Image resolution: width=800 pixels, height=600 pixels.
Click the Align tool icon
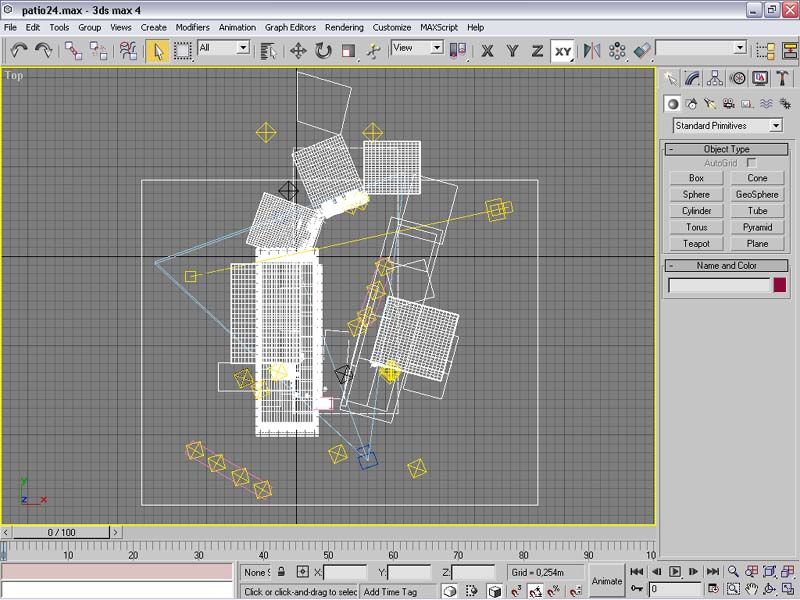pos(642,51)
